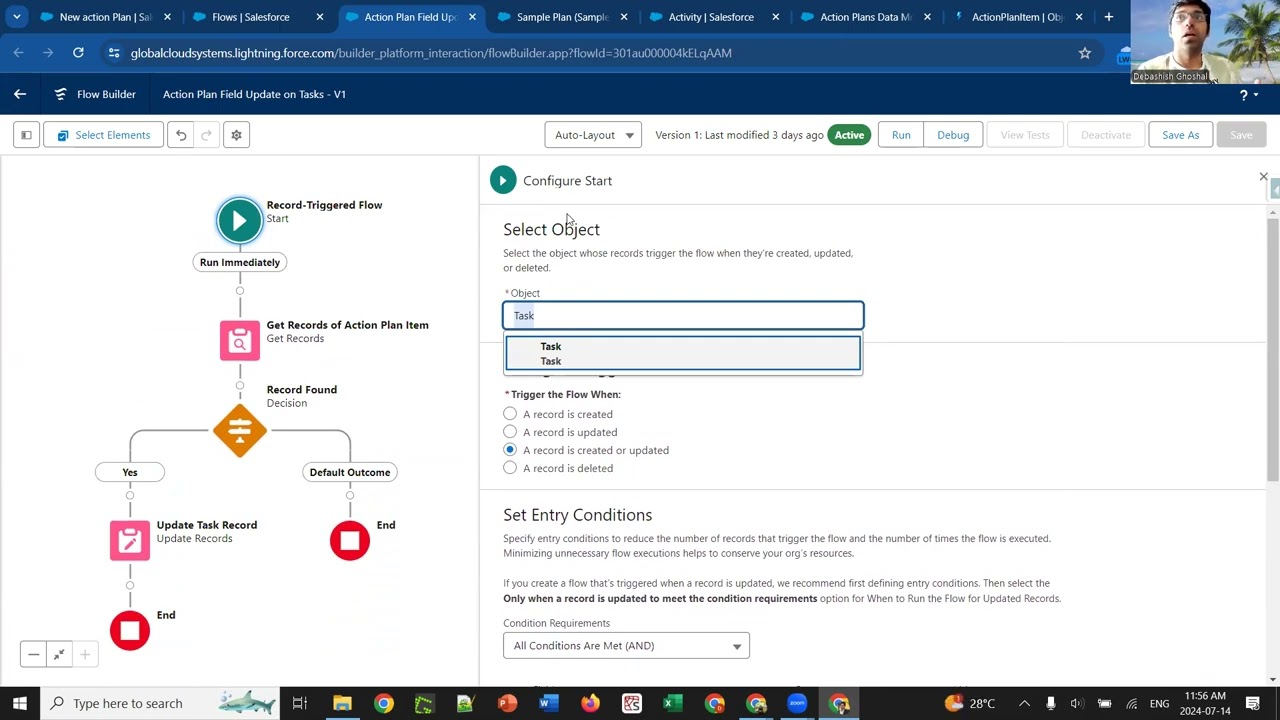Click the Yes outcome label
Viewport: 1280px width, 720px height.
point(130,472)
